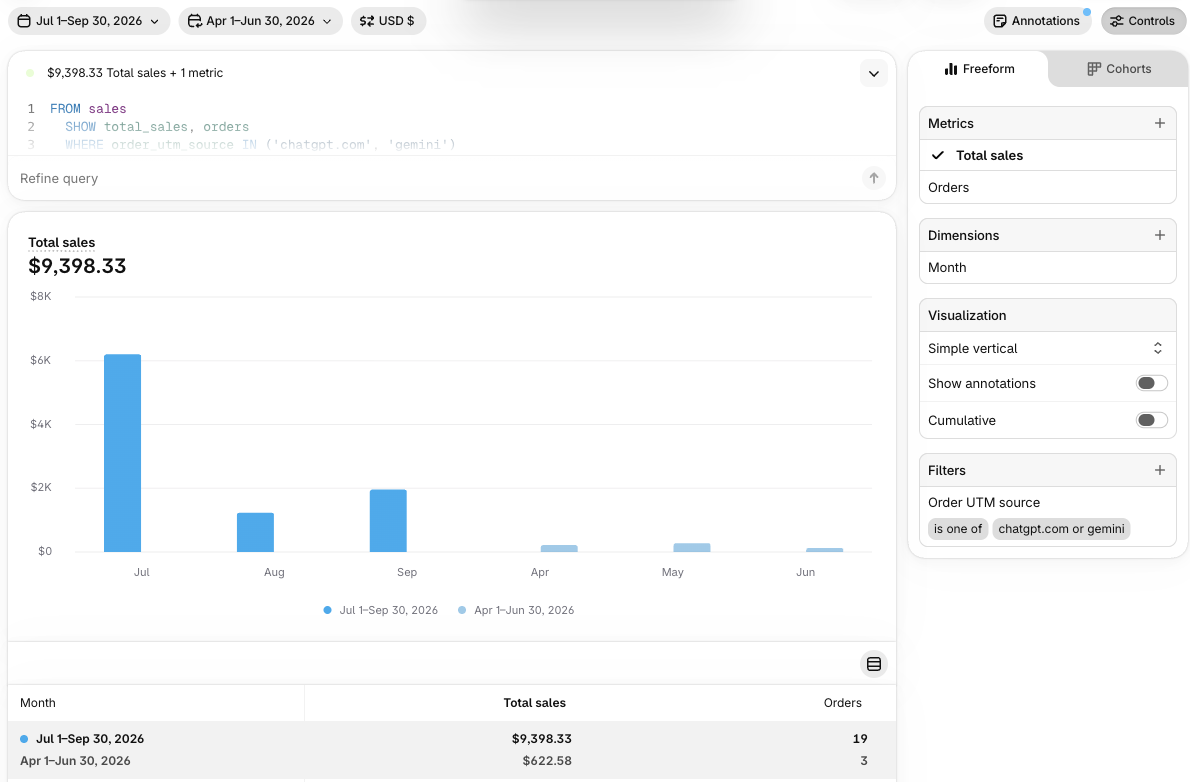
Task: Select the Orders metric in the Metrics list
Action: click(1047, 188)
